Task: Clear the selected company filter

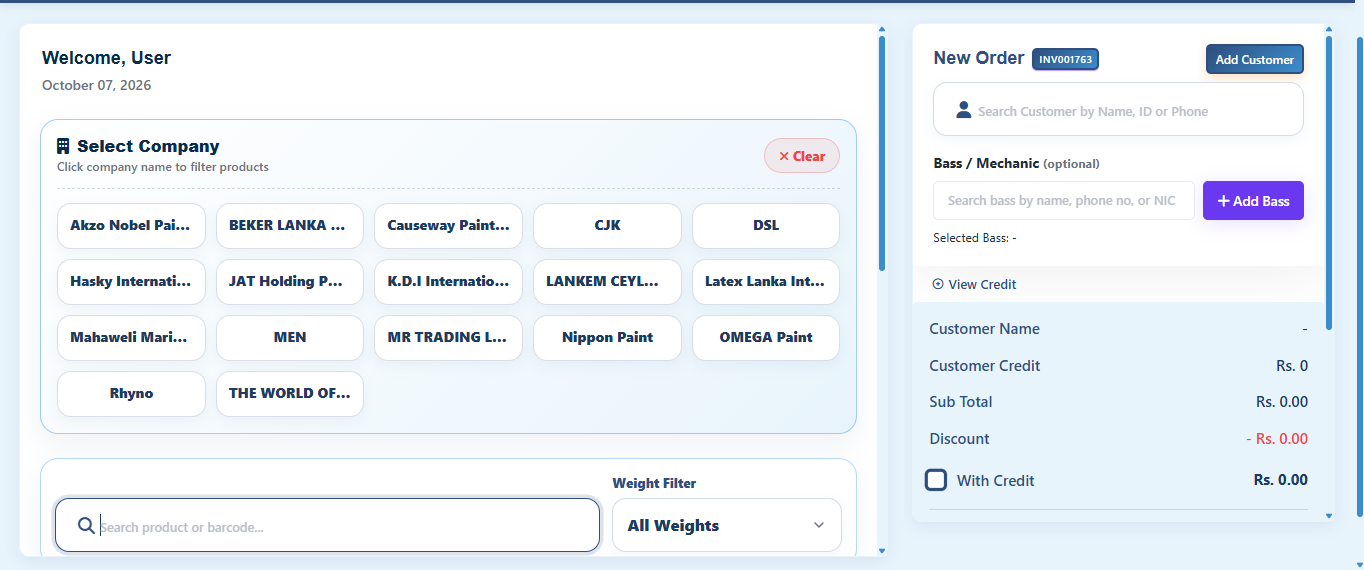Action: pos(802,156)
